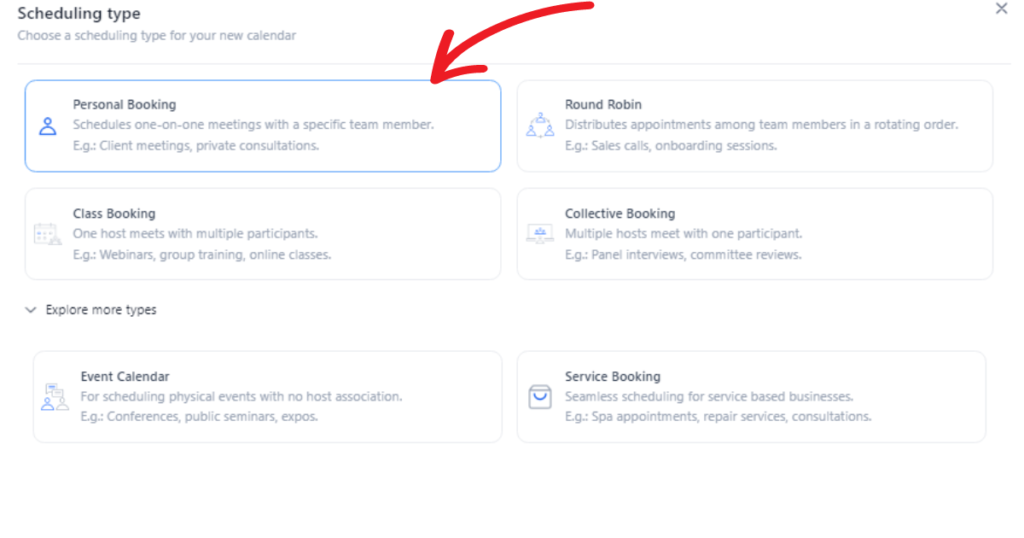Pick the Class Booking title text
The height and width of the screenshot is (538, 1024).
pos(114,214)
